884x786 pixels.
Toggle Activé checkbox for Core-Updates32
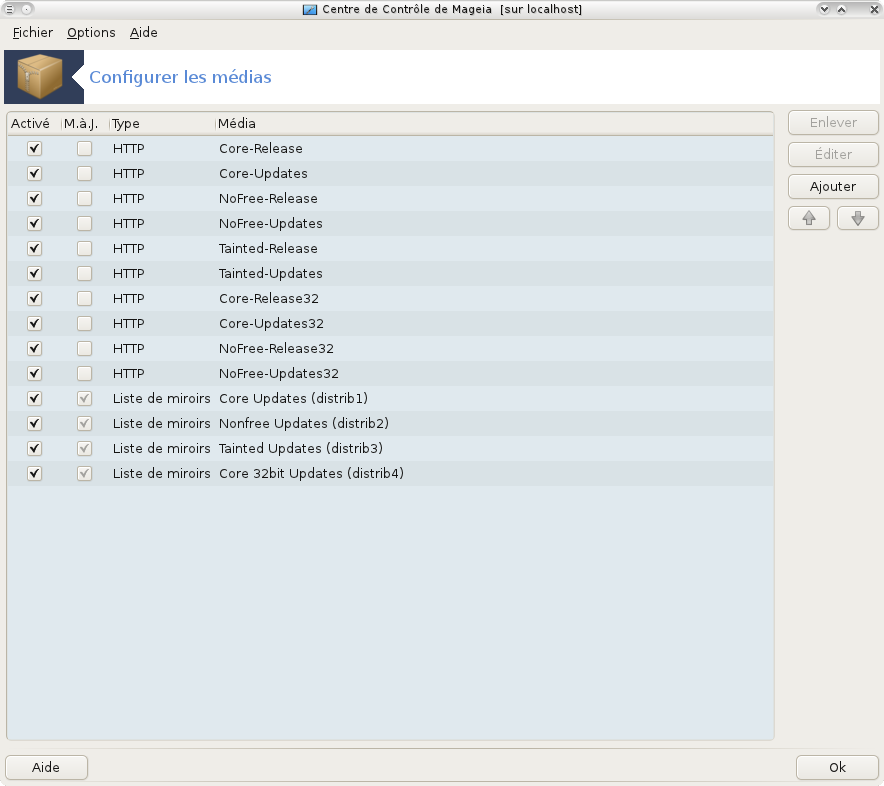tap(34, 323)
